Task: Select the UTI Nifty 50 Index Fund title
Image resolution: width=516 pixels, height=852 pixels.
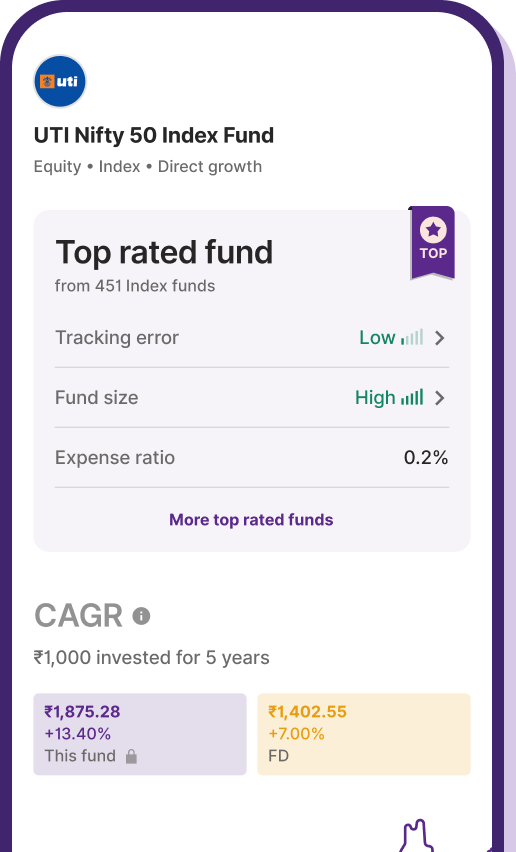Action: [154, 135]
